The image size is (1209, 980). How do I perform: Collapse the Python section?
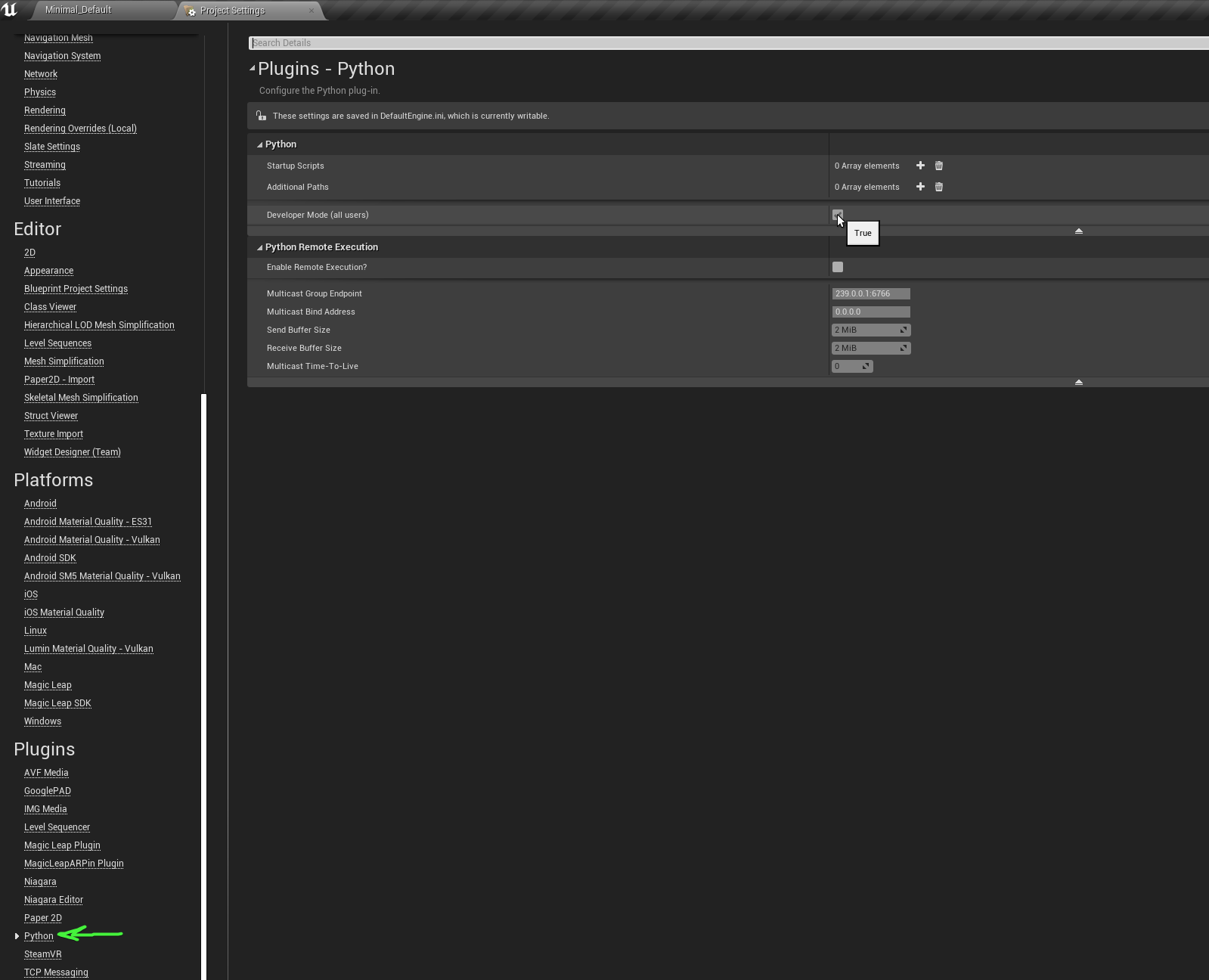pos(259,144)
